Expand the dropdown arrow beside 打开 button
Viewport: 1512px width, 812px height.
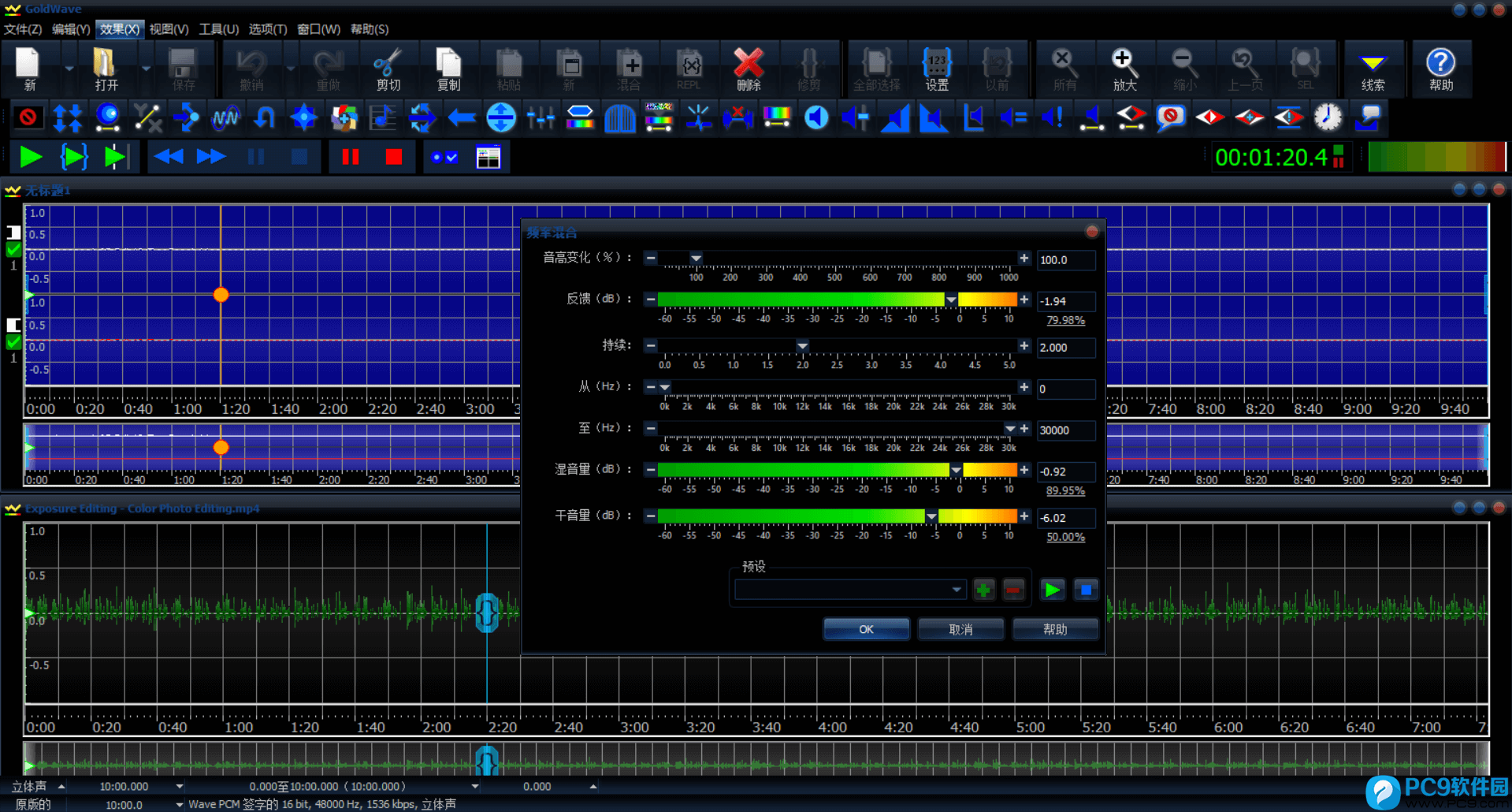[146, 69]
